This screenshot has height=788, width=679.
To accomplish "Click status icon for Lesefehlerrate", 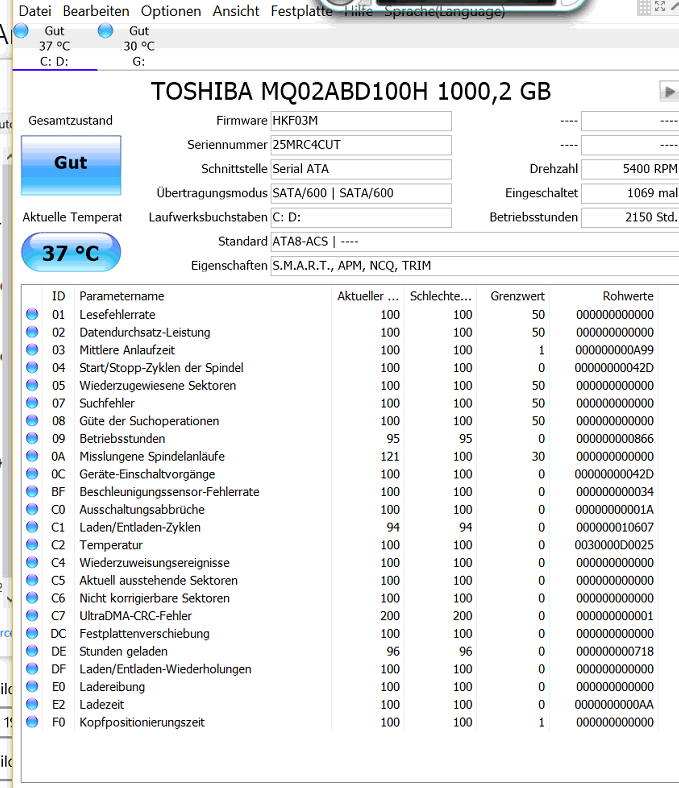I will point(32,315).
